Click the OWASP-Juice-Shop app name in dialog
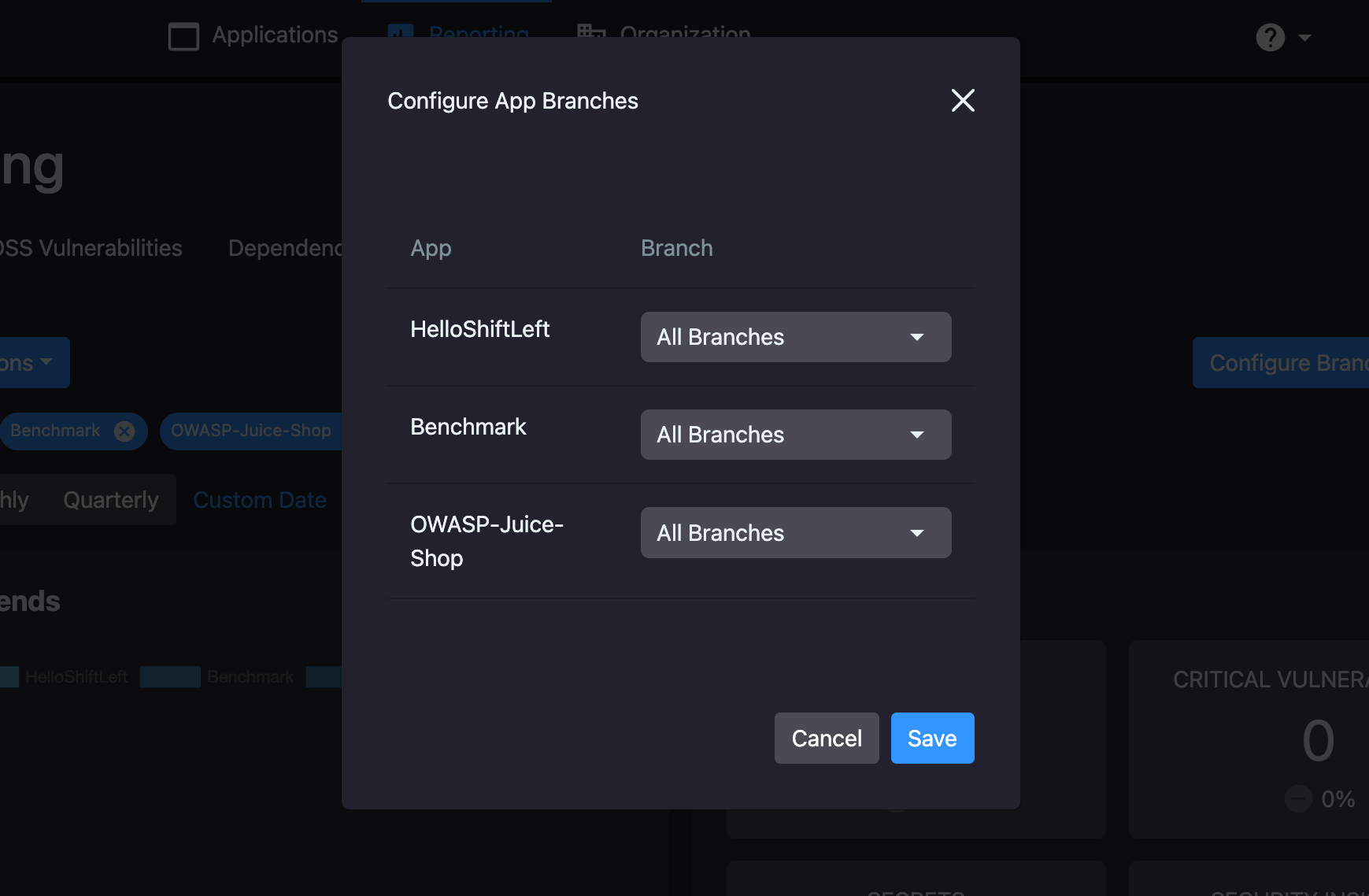The image size is (1369, 896). click(487, 541)
